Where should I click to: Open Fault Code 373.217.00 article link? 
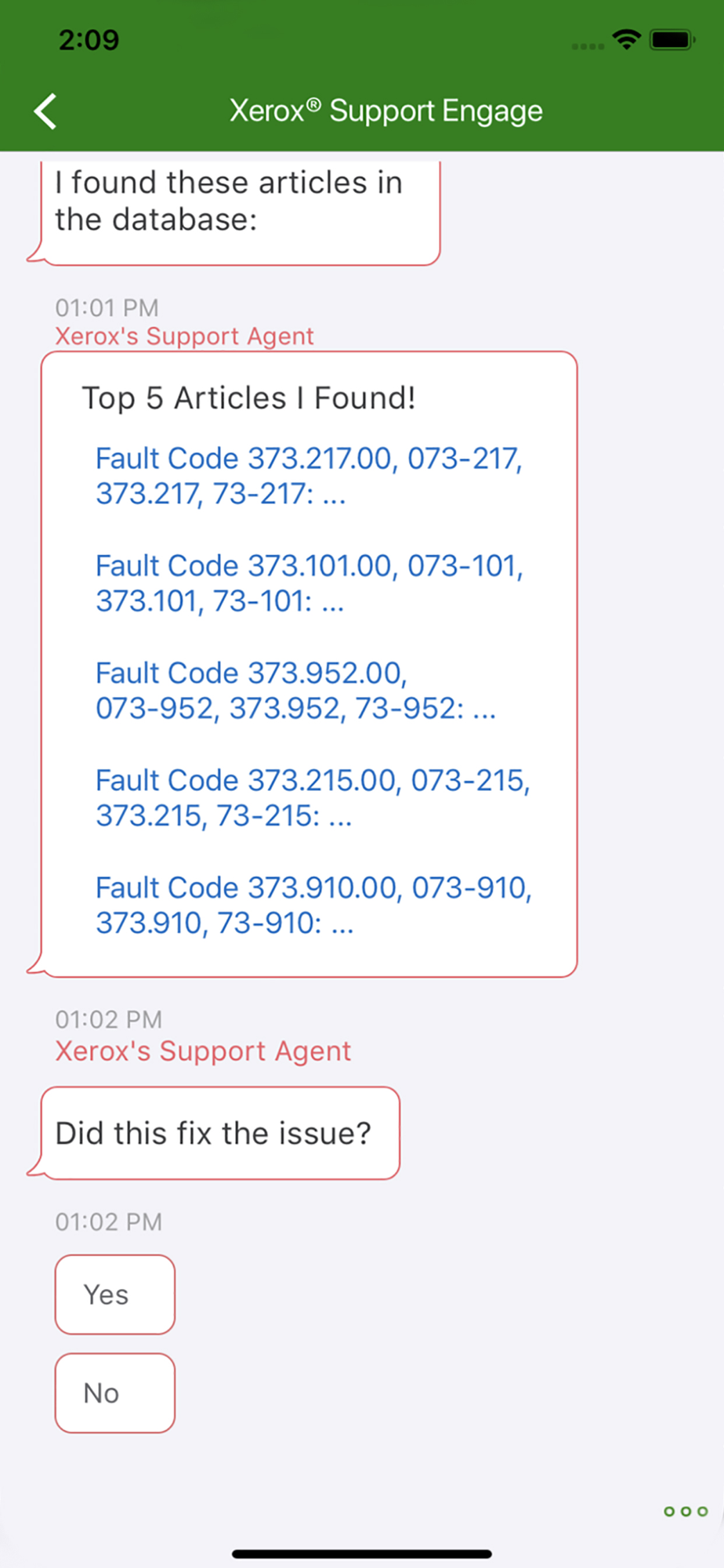309,476
